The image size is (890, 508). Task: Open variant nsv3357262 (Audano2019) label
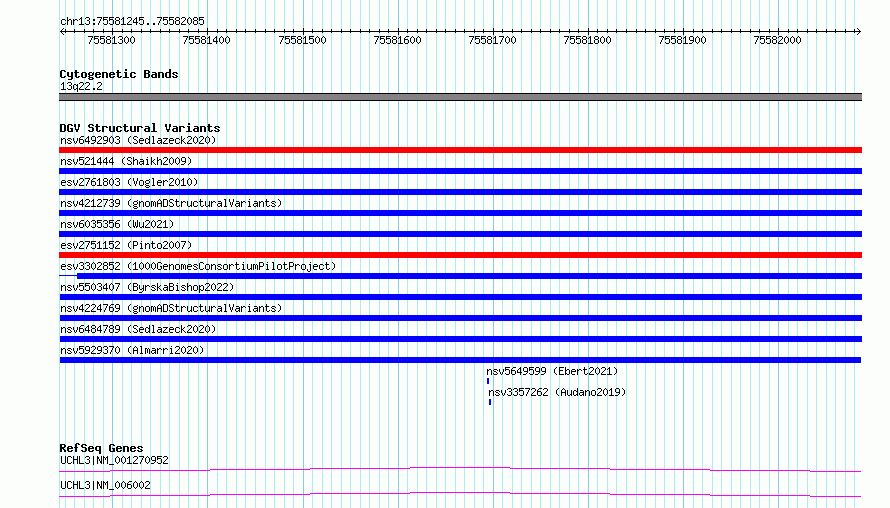(557, 392)
